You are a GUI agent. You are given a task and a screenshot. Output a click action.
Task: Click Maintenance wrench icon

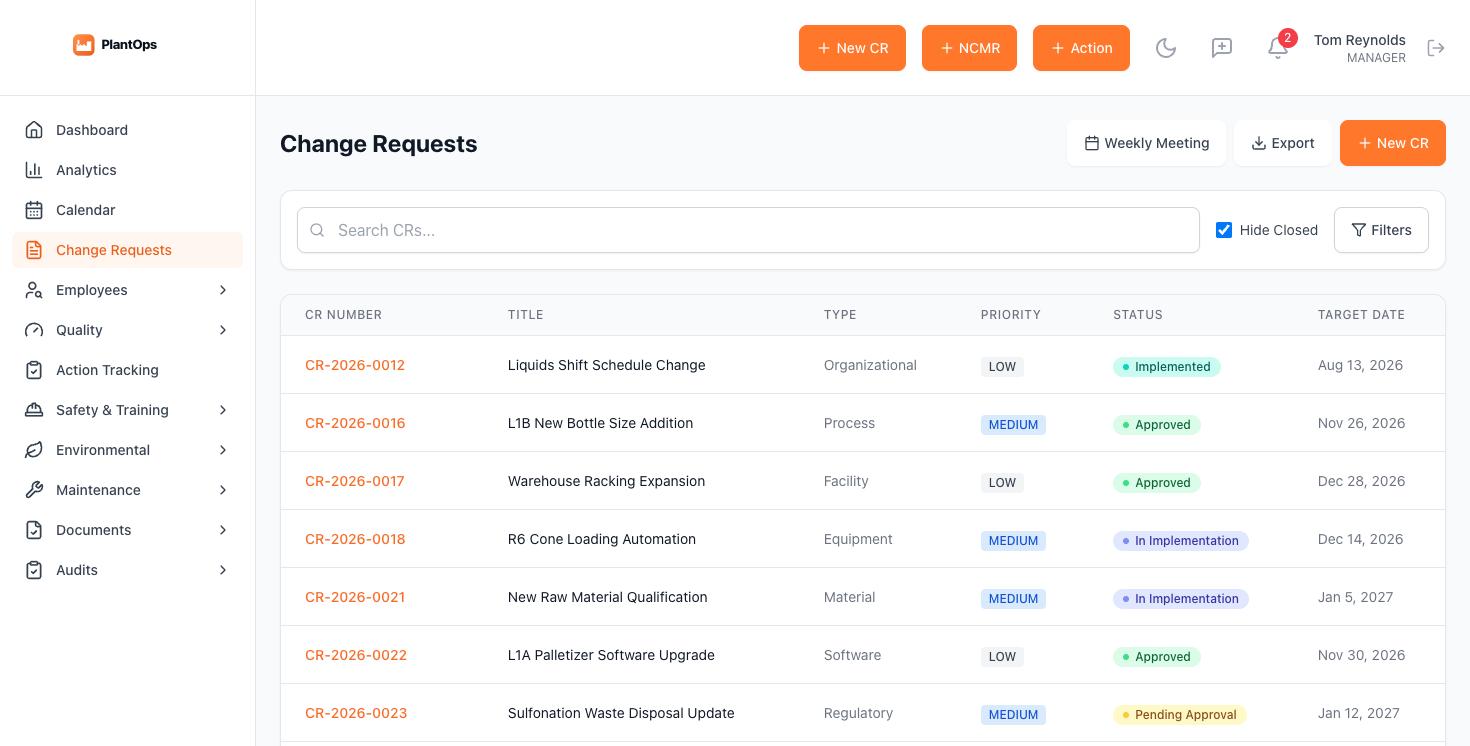tap(34, 490)
